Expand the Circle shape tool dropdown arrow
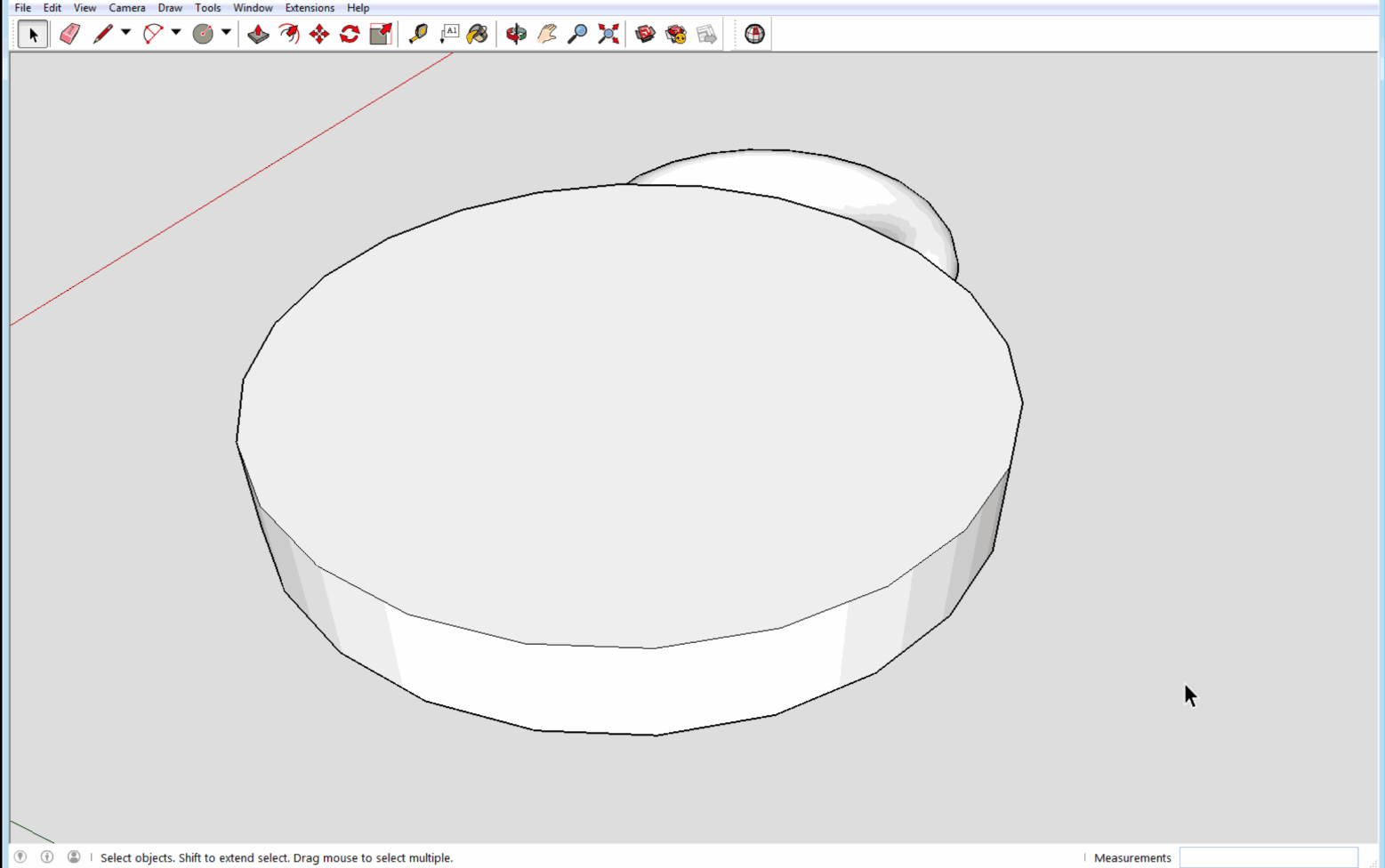 click(226, 33)
